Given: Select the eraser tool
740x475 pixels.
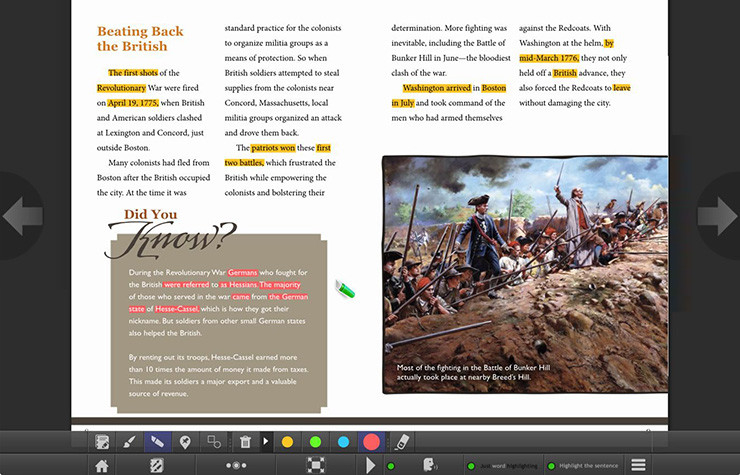Looking at the screenshot, I should 401,442.
